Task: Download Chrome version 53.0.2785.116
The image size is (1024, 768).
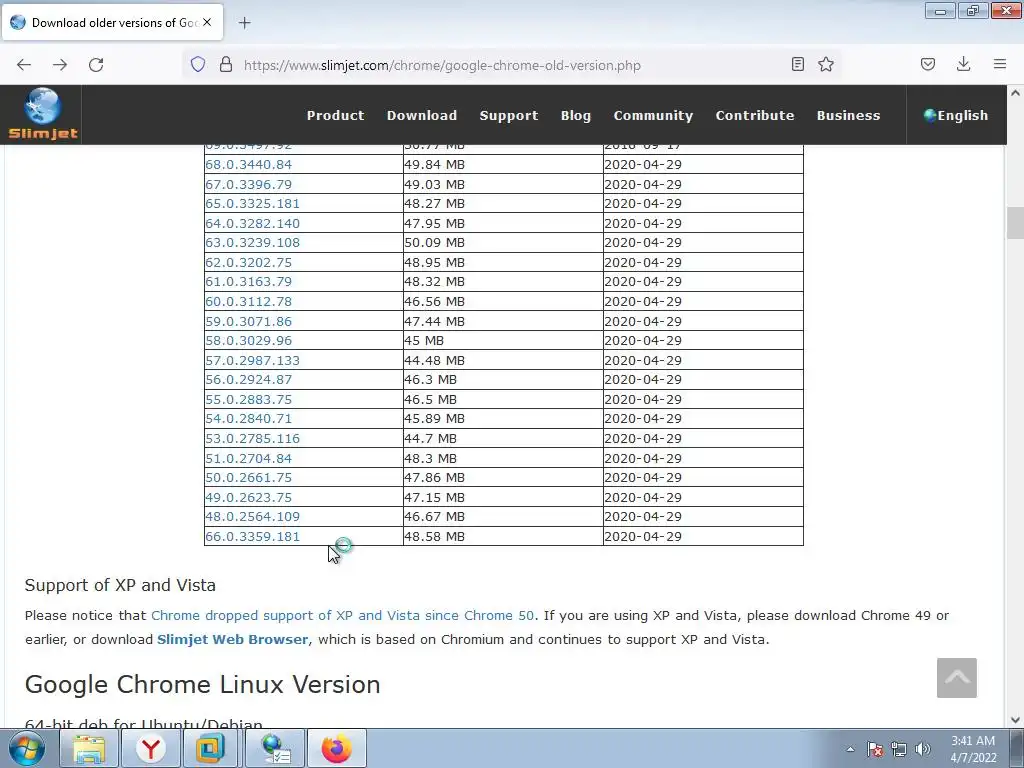Action: (252, 438)
